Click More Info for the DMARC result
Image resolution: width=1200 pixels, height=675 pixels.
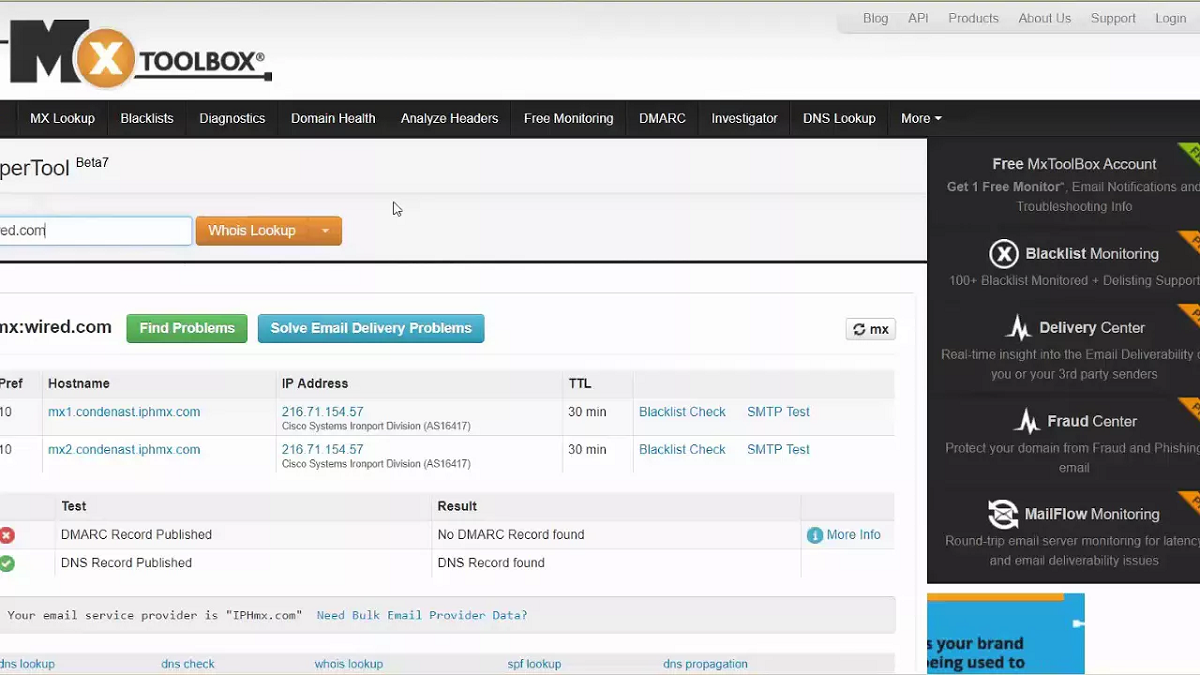tap(854, 535)
